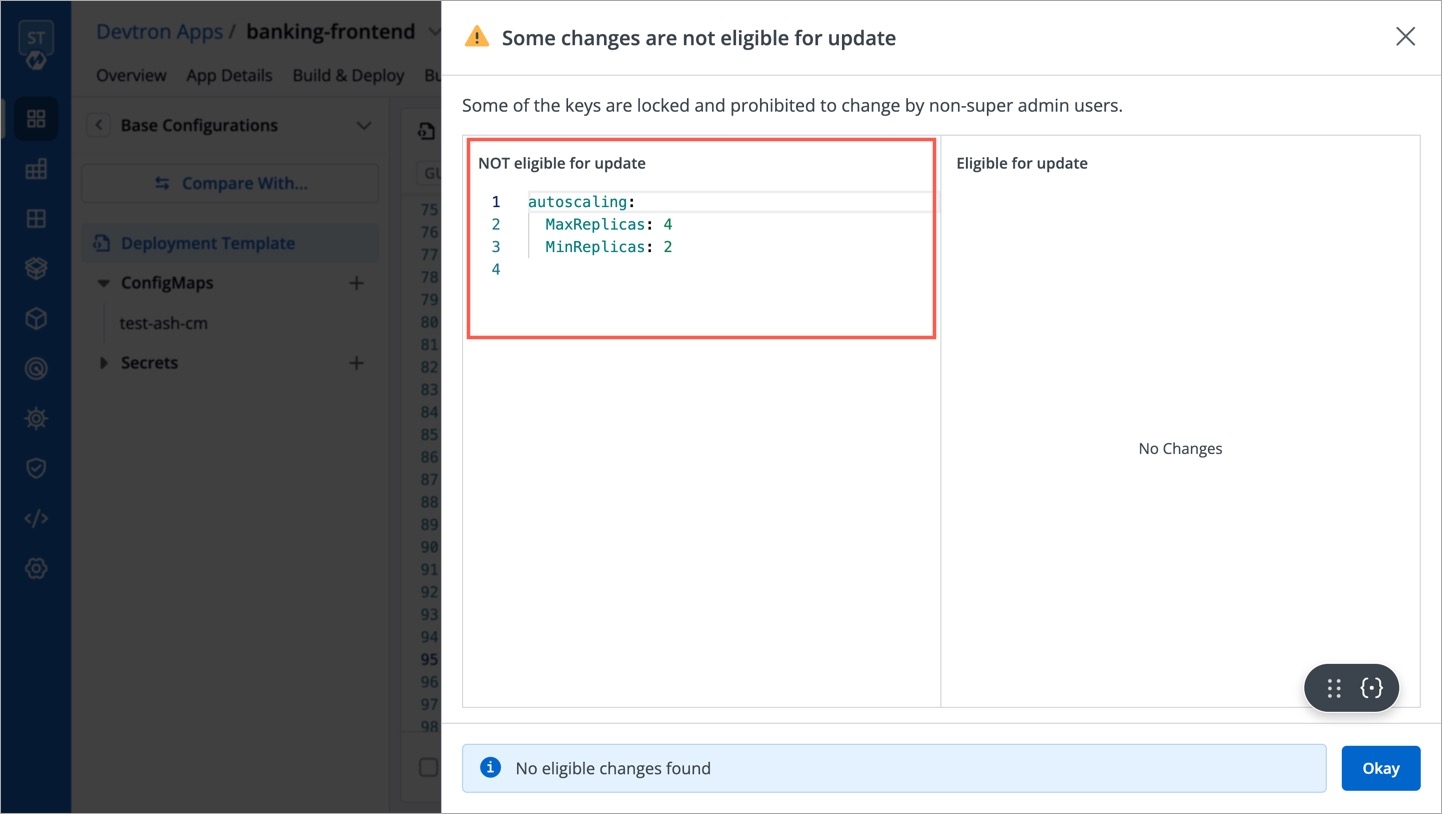This screenshot has height=814, width=1442.
Task: Collapse the ConfigMaps section
Action: (x=103, y=283)
